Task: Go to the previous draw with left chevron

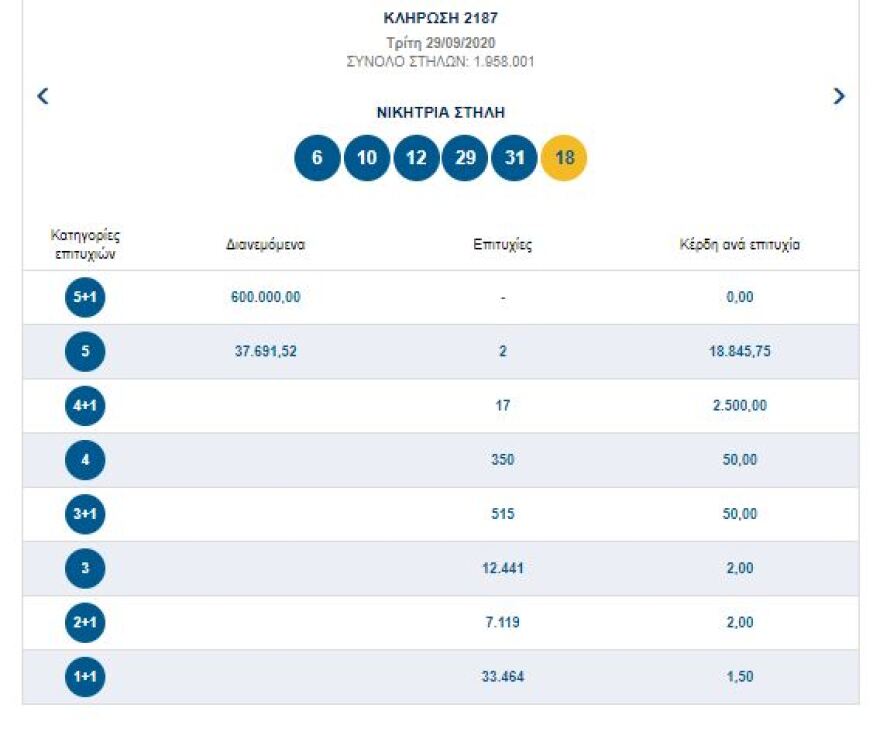Action: click(43, 96)
